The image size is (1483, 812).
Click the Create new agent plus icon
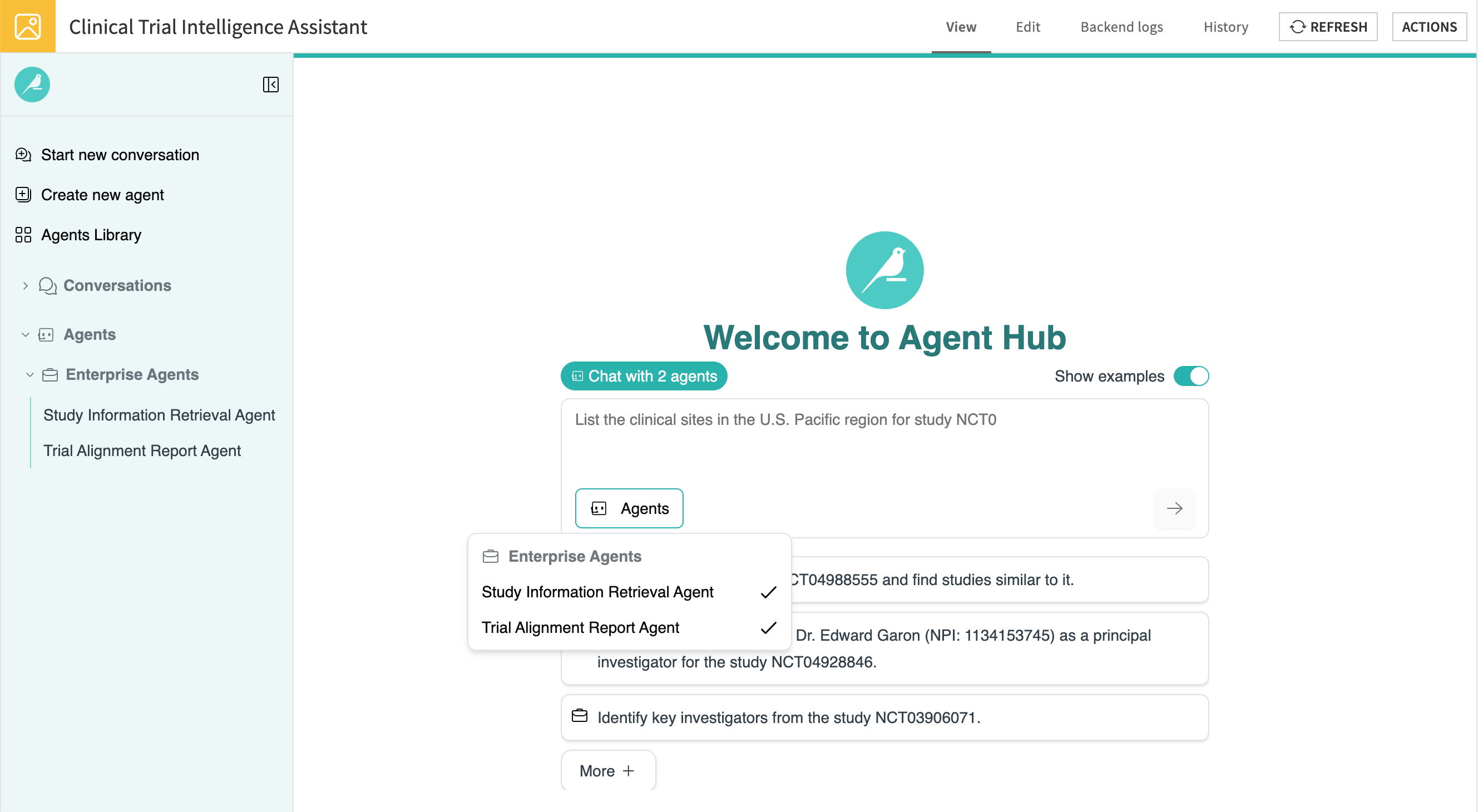tap(22, 195)
